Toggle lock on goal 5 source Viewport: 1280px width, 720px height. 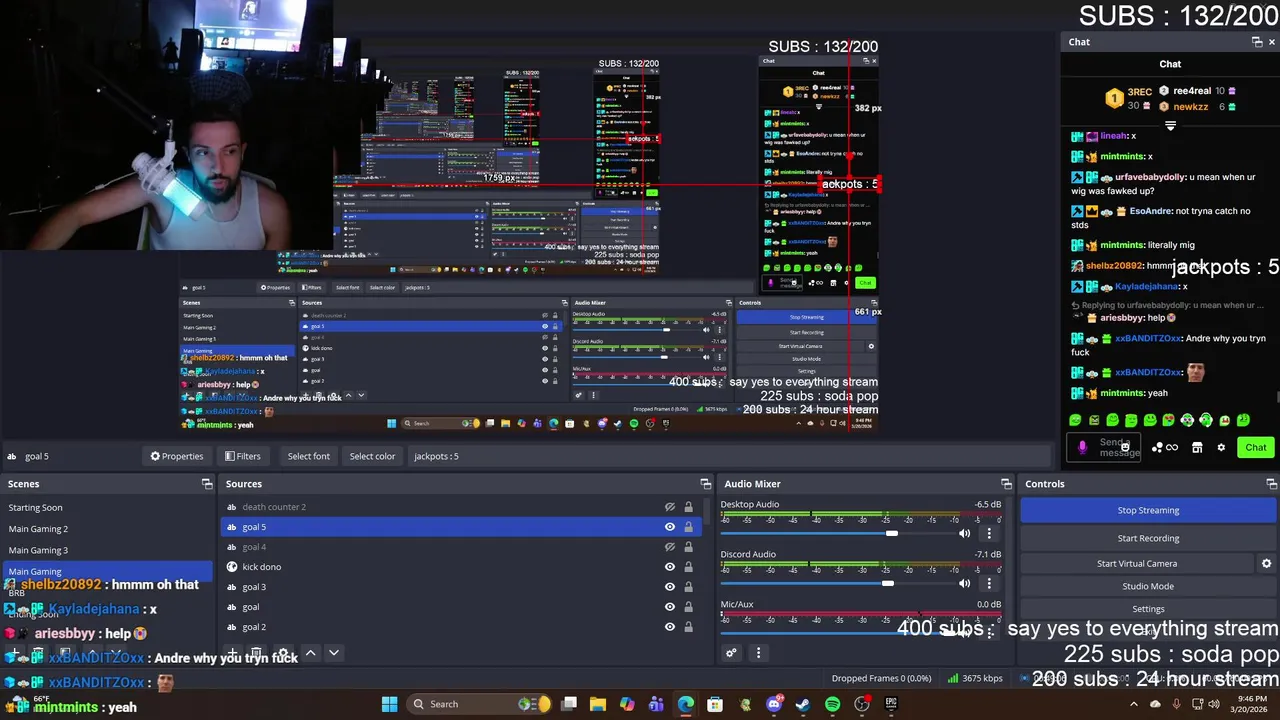(x=688, y=527)
